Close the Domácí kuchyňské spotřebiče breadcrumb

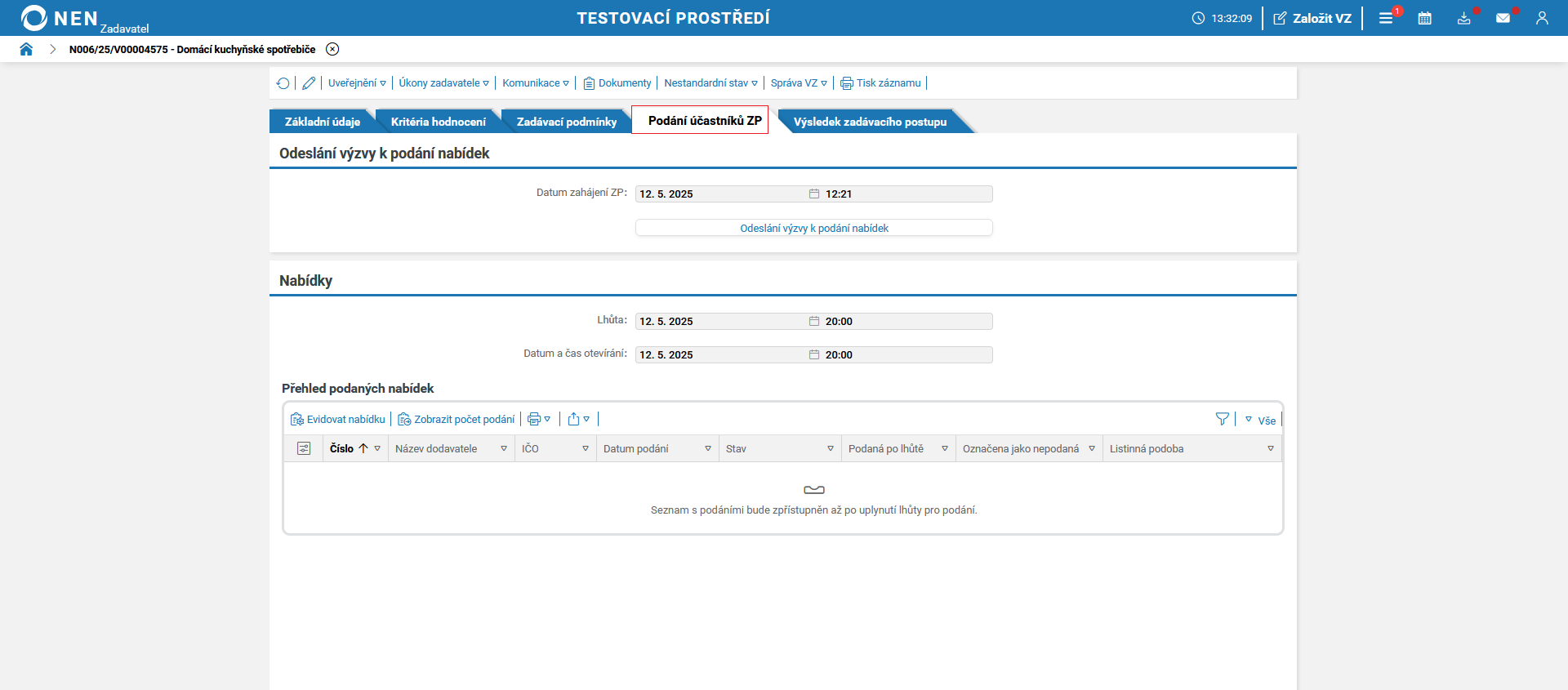pyautogui.click(x=332, y=49)
